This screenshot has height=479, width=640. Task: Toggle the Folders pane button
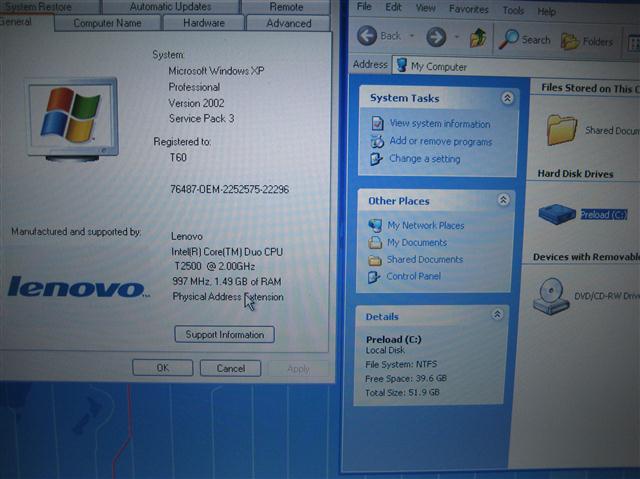[587, 41]
